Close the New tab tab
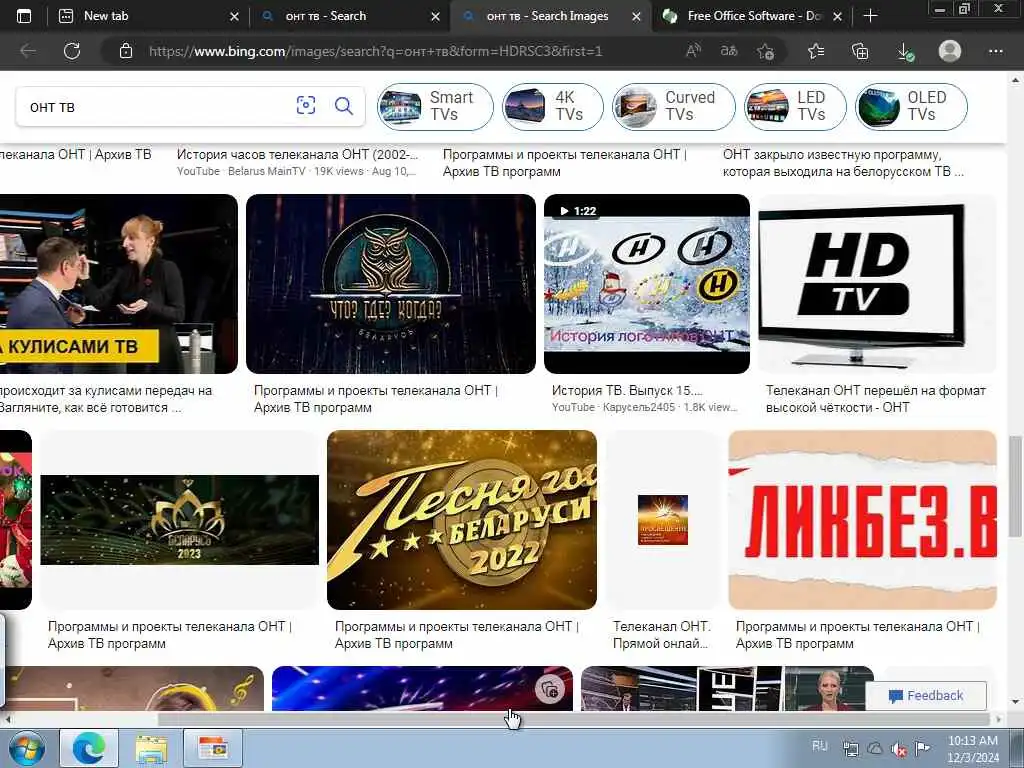Screen dimensions: 1024x768 coord(234,17)
